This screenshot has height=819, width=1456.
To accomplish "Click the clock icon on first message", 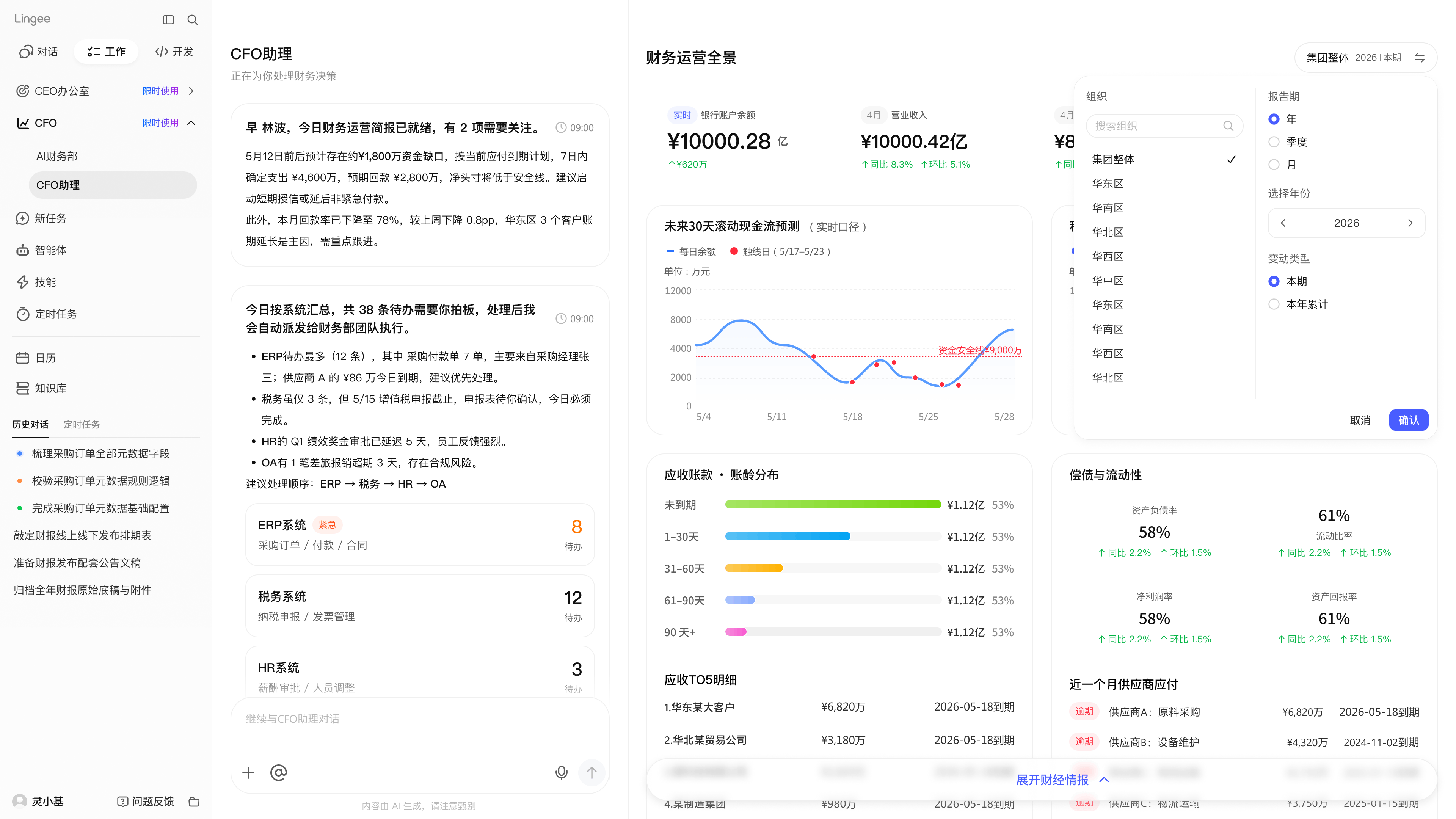I will pos(561,128).
